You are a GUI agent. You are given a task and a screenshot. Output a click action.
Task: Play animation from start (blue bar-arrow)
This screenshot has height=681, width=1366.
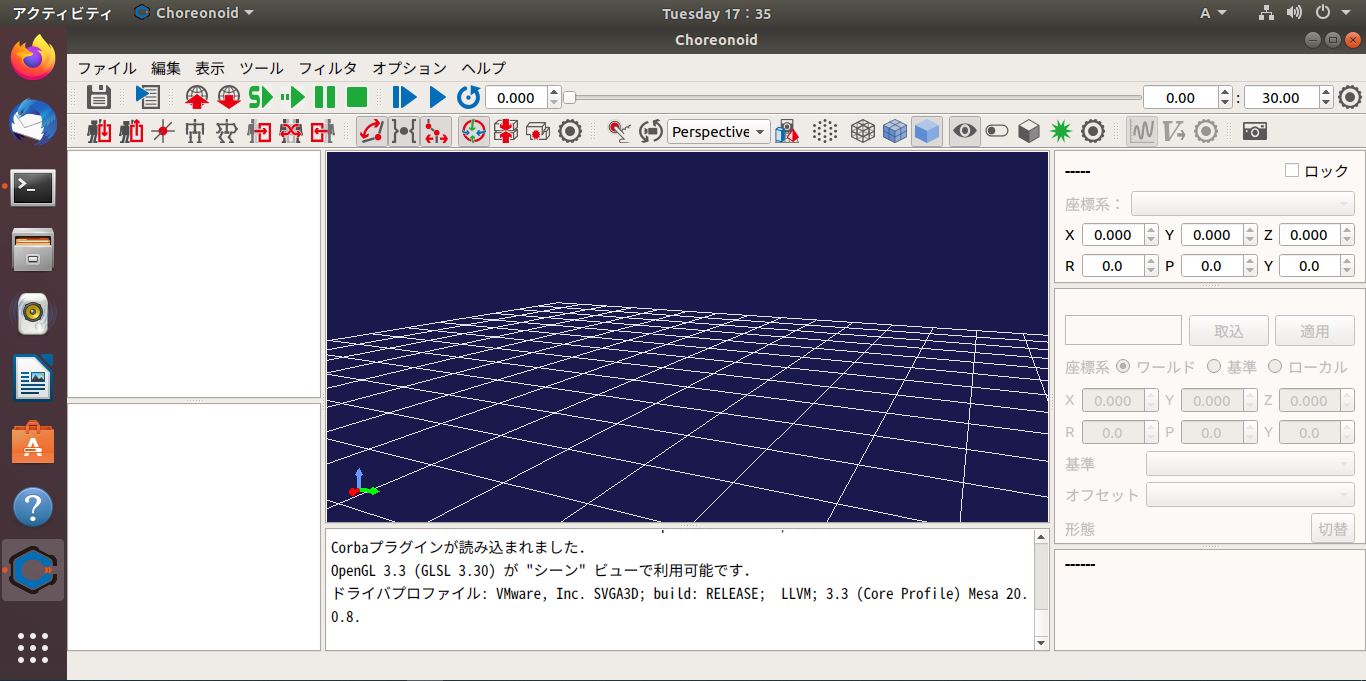(404, 97)
